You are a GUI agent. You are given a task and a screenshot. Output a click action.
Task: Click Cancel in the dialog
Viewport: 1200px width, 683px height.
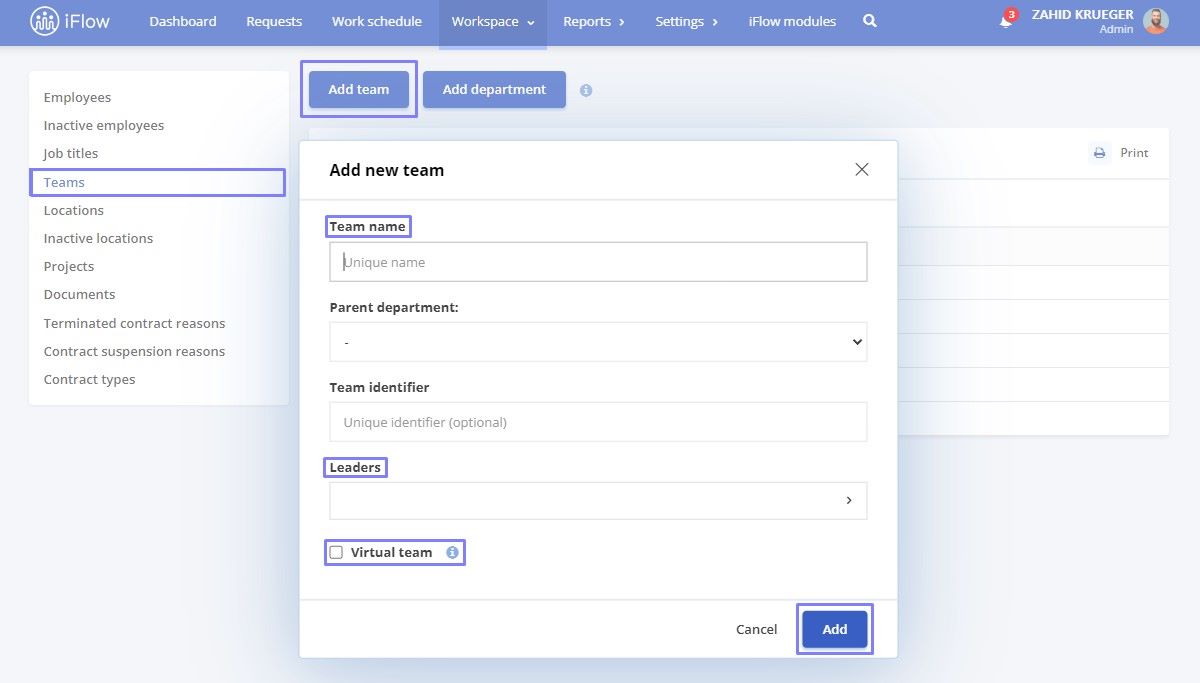[x=756, y=629]
